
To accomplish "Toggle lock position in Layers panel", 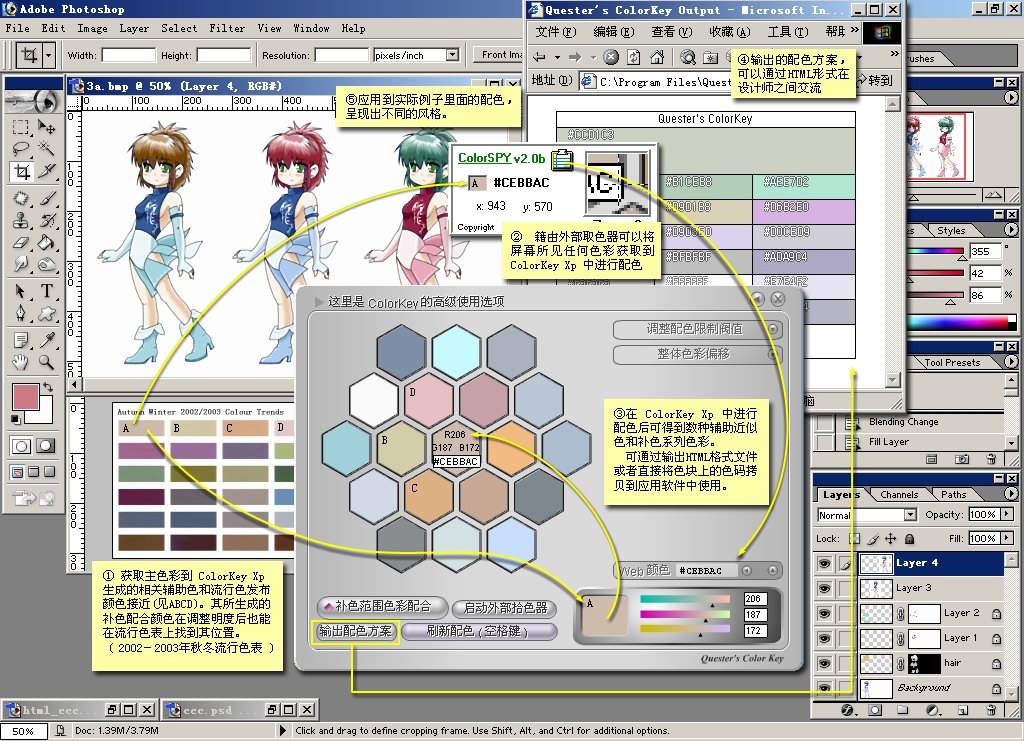I will tap(890, 539).
